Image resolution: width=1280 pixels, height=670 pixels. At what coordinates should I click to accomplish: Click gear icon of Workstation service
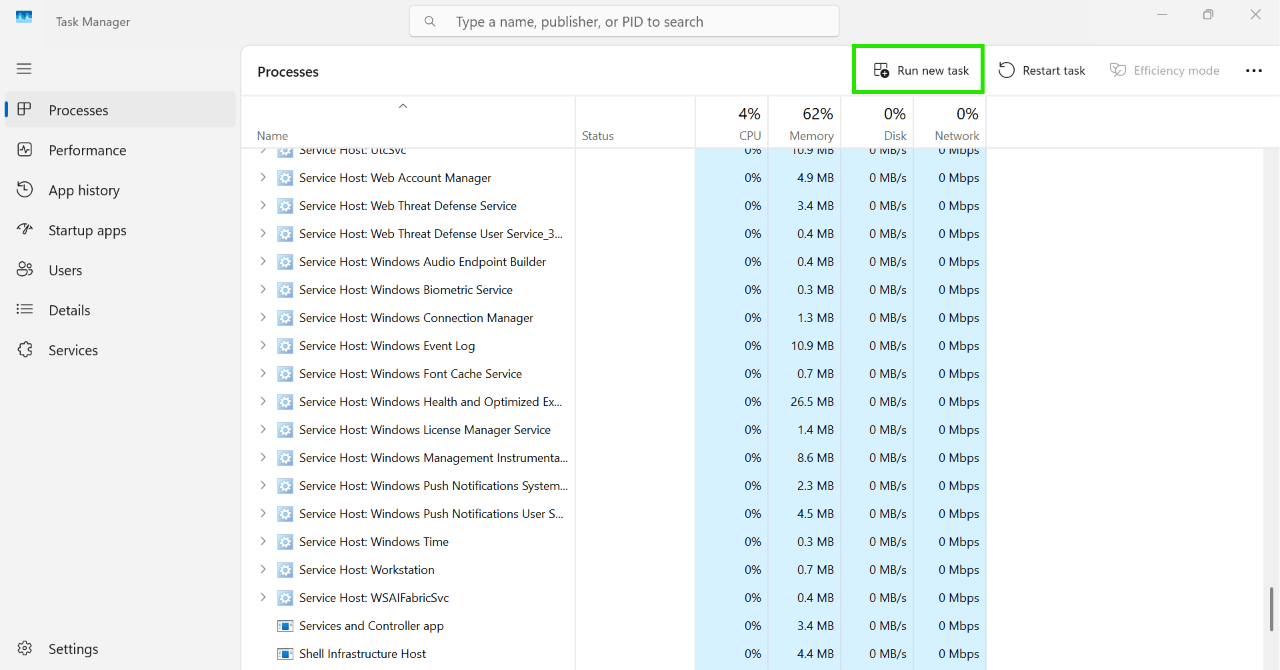click(x=285, y=570)
